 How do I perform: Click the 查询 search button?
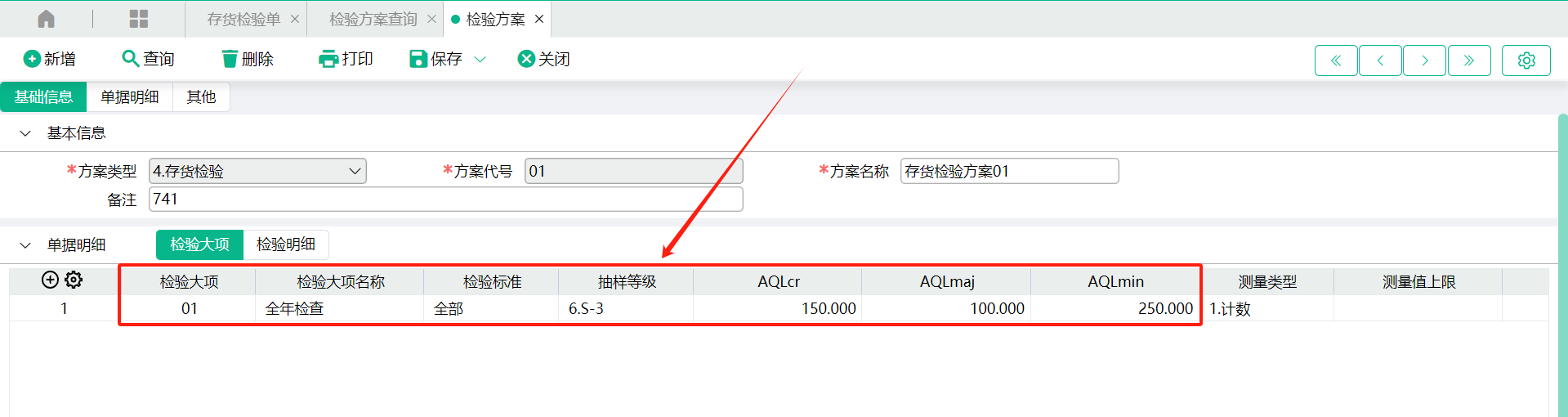tap(148, 59)
